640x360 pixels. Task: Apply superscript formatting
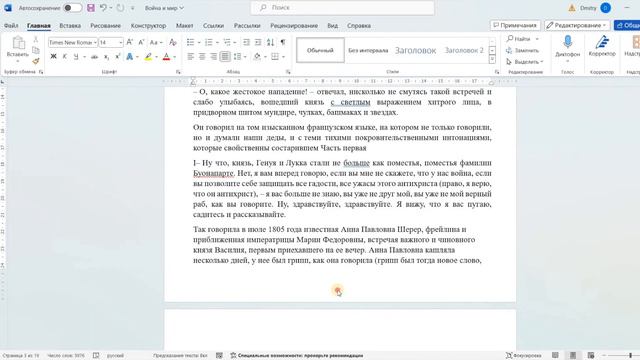[117, 57]
